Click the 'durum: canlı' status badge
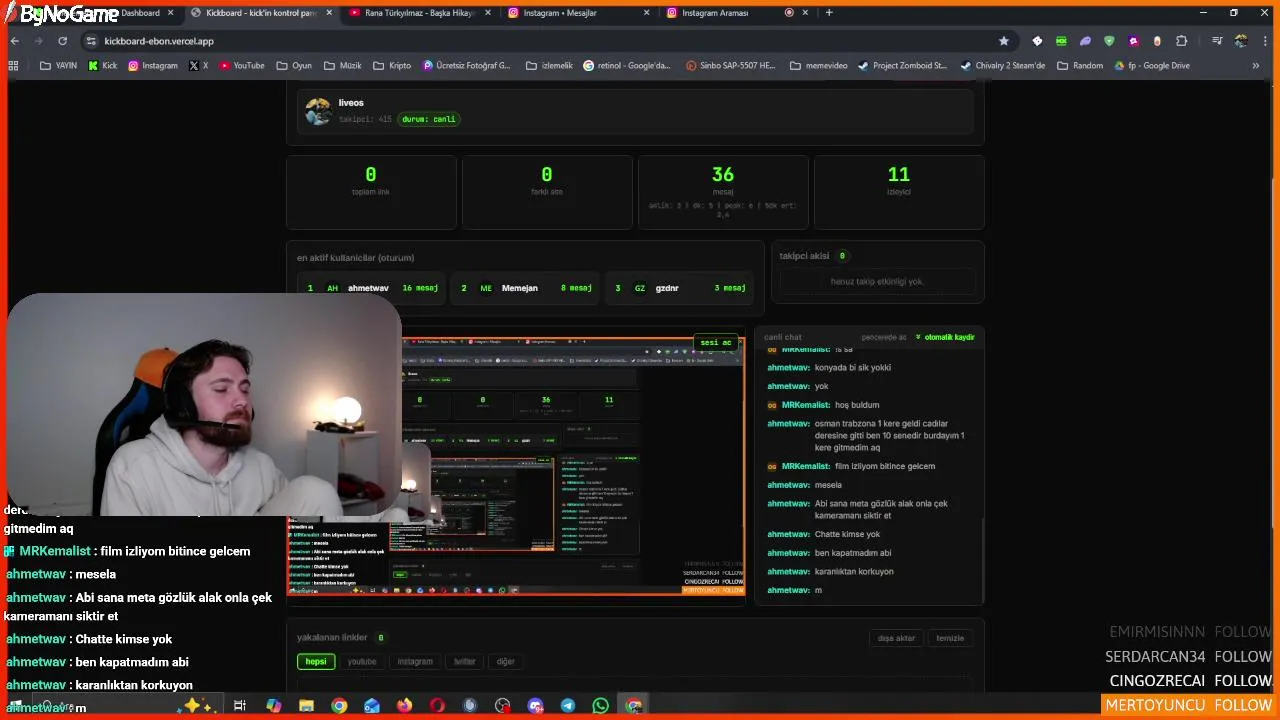This screenshot has height=720, width=1280. [x=430, y=119]
